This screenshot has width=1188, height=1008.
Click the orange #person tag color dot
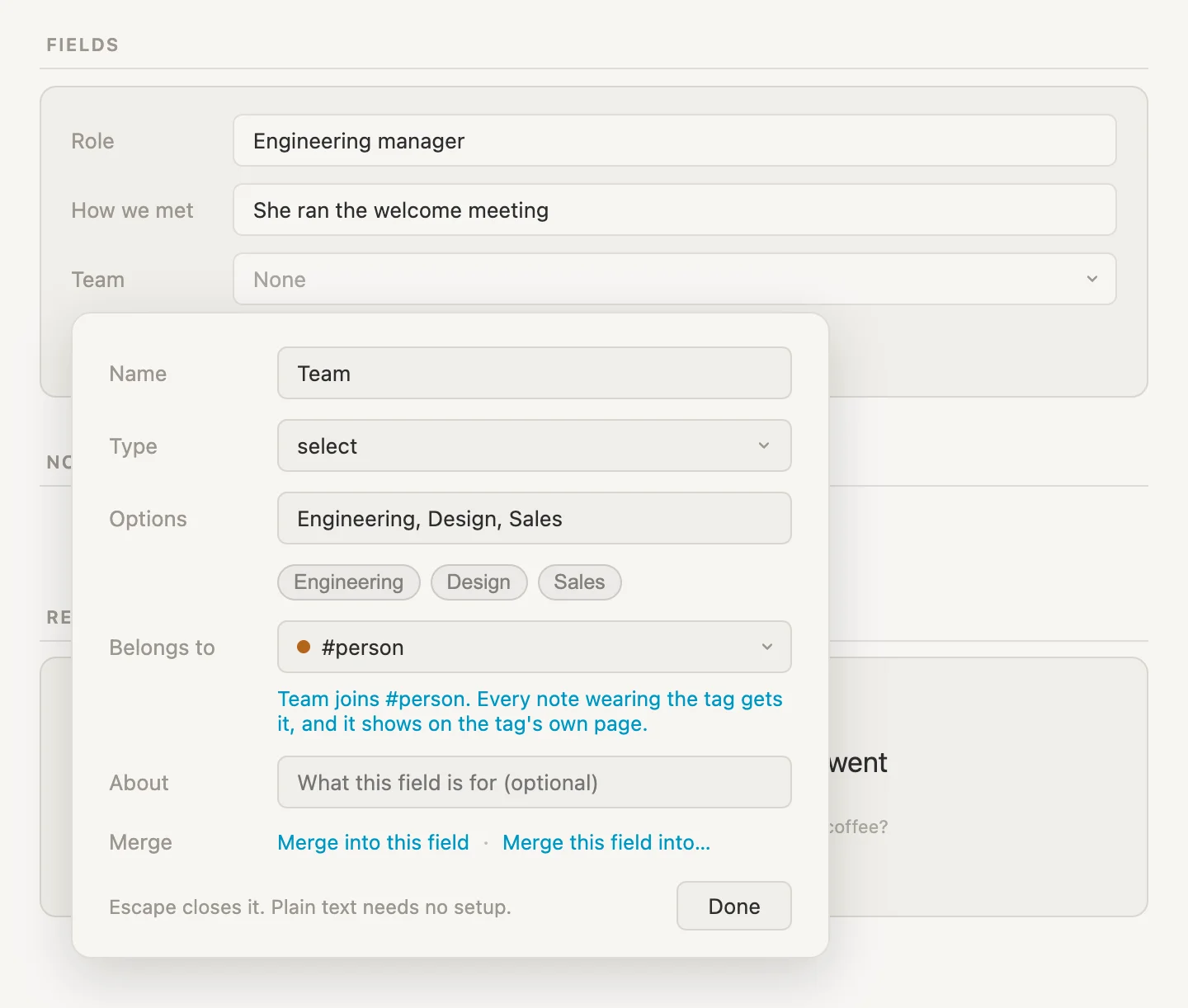(304, 647)
